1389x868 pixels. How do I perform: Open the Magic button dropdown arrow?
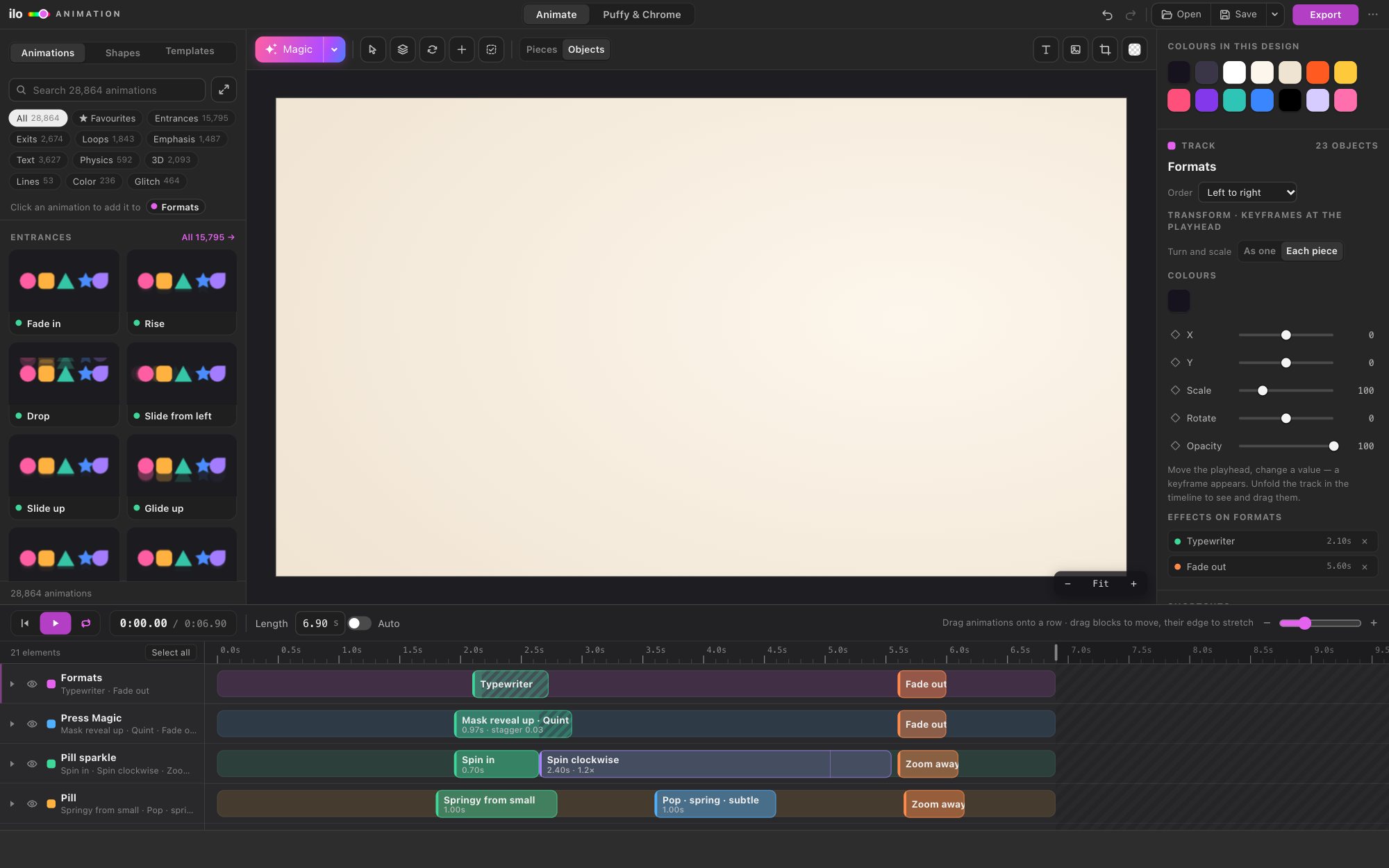334,49
